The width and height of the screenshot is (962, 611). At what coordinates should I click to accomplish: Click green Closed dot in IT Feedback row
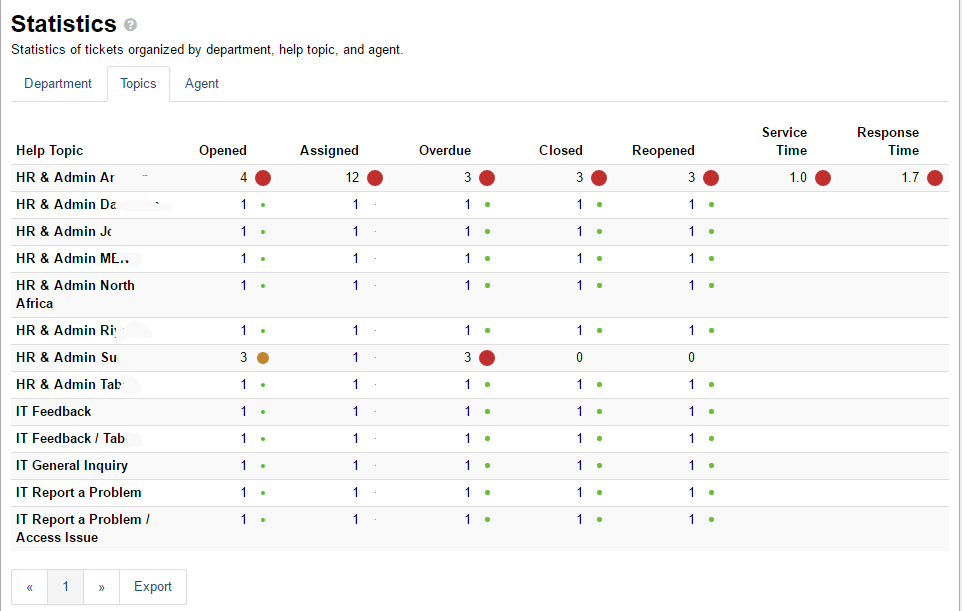click(x=599, y=412)
